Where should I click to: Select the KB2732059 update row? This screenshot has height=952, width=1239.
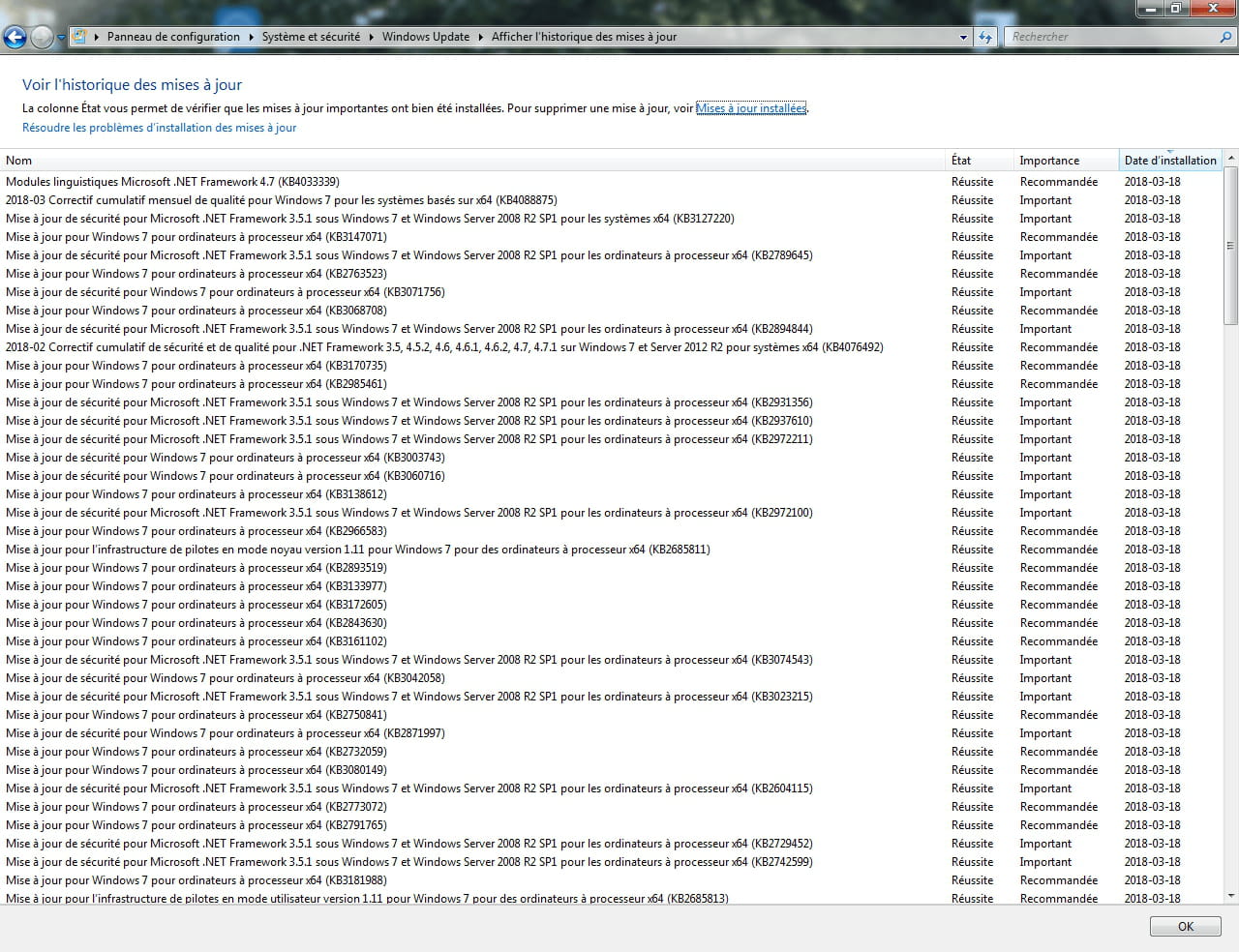coord(612,752)
